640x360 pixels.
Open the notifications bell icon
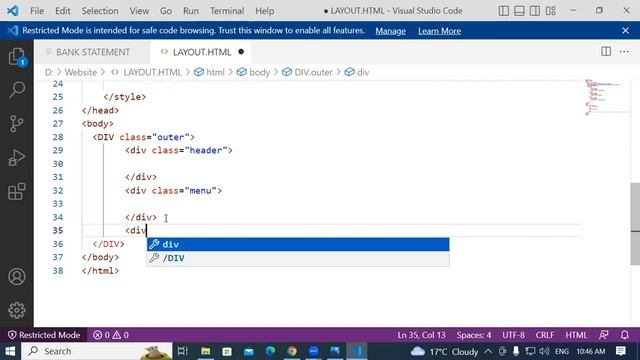(x=624, y=335)
